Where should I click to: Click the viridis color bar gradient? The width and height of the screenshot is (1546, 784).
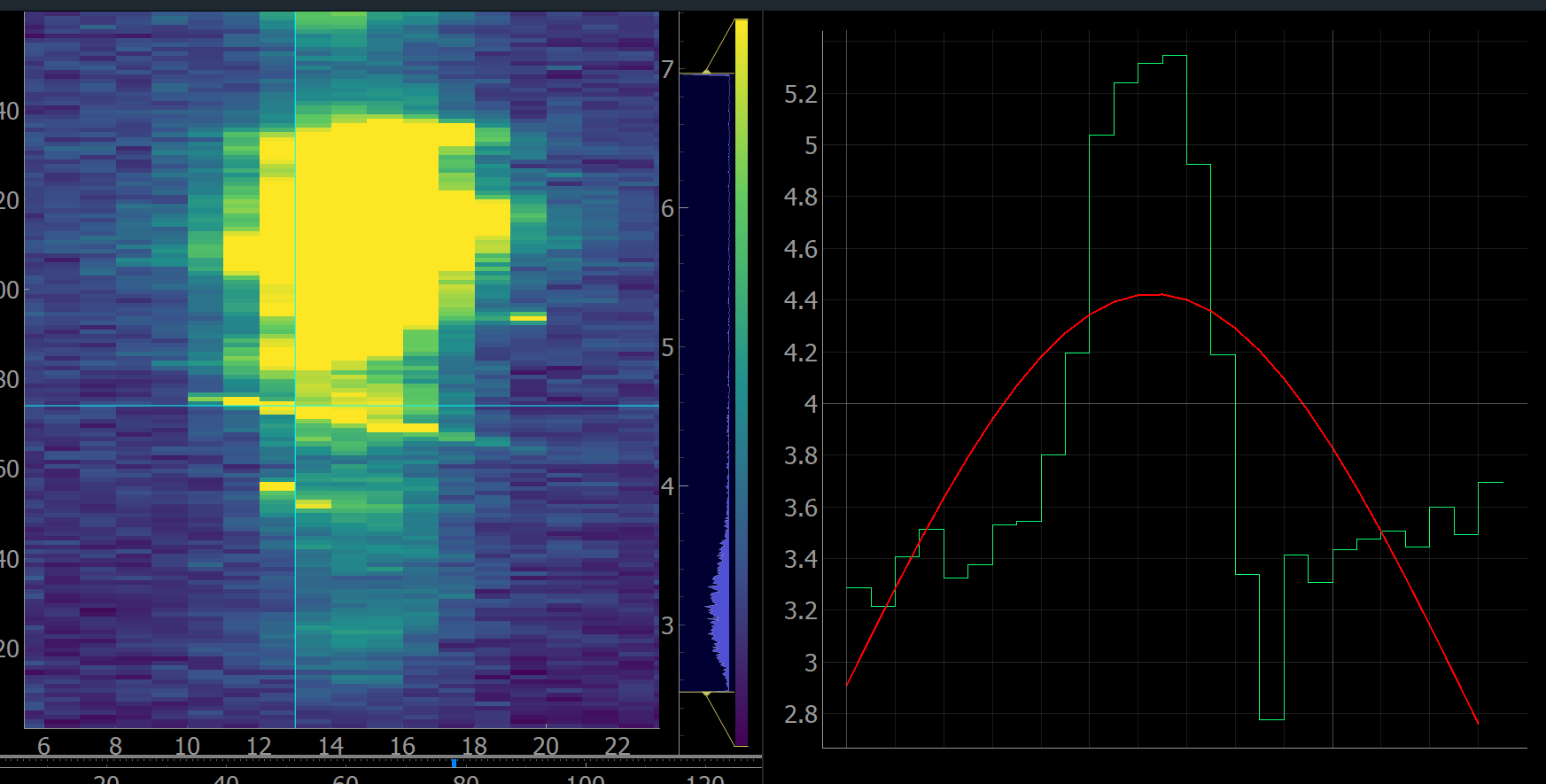coord(742,381)
